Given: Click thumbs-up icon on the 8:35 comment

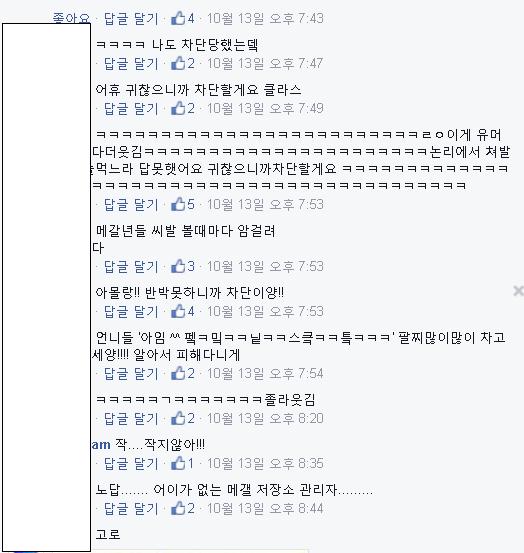Looking at the screenshot, I should (178, 463).
